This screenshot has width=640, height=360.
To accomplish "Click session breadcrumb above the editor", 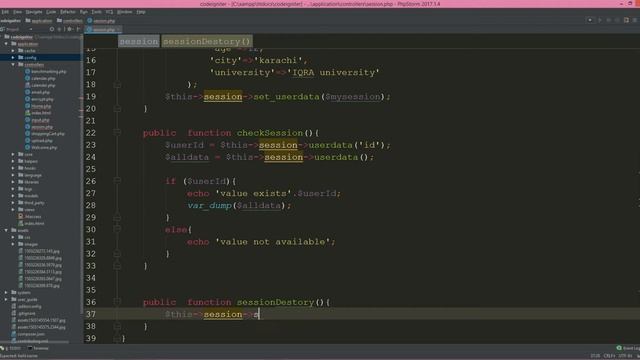I will 139,41.
